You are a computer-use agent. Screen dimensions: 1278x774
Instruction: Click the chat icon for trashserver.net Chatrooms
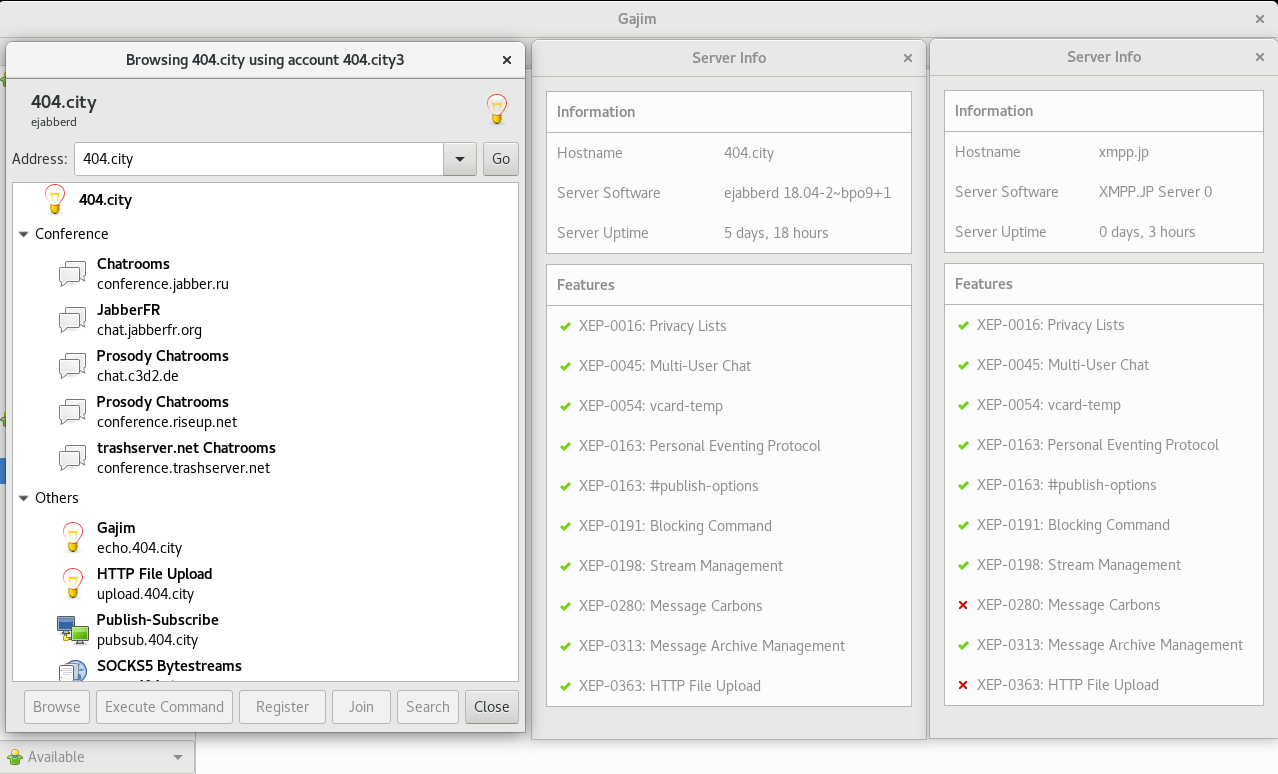coord(72,458)
